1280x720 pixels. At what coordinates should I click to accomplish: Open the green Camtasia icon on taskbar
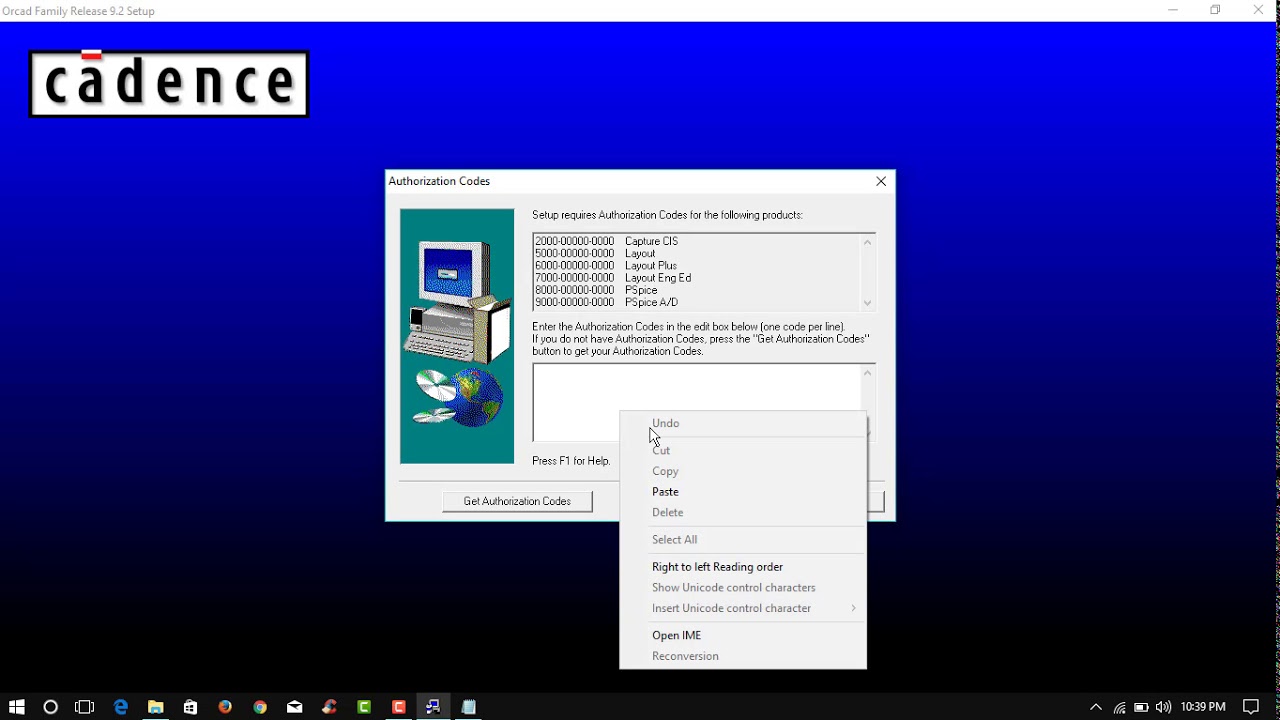(364, 707)
